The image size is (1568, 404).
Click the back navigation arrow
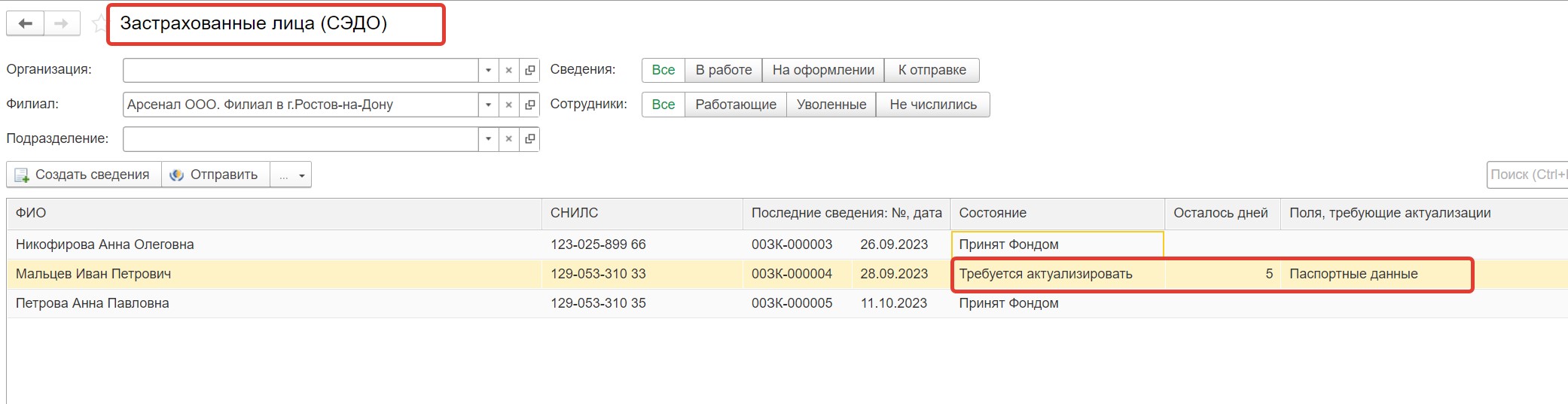pos(25,23)
